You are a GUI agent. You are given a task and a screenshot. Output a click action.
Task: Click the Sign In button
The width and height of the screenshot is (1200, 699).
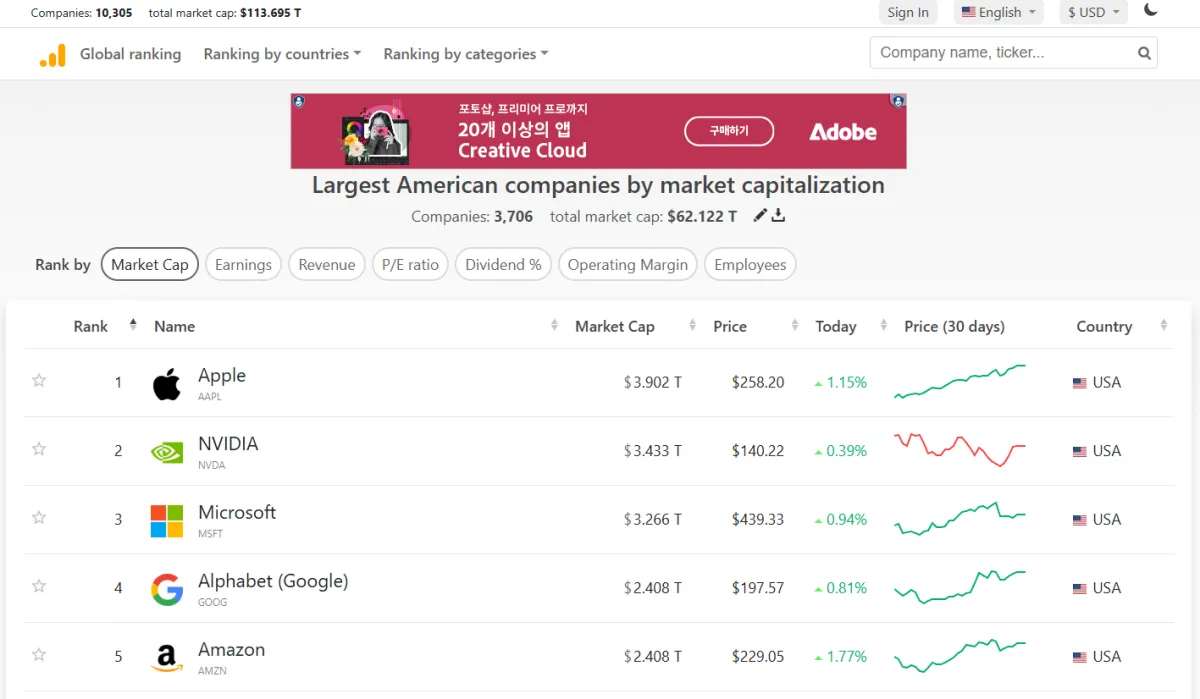[908, 12]
